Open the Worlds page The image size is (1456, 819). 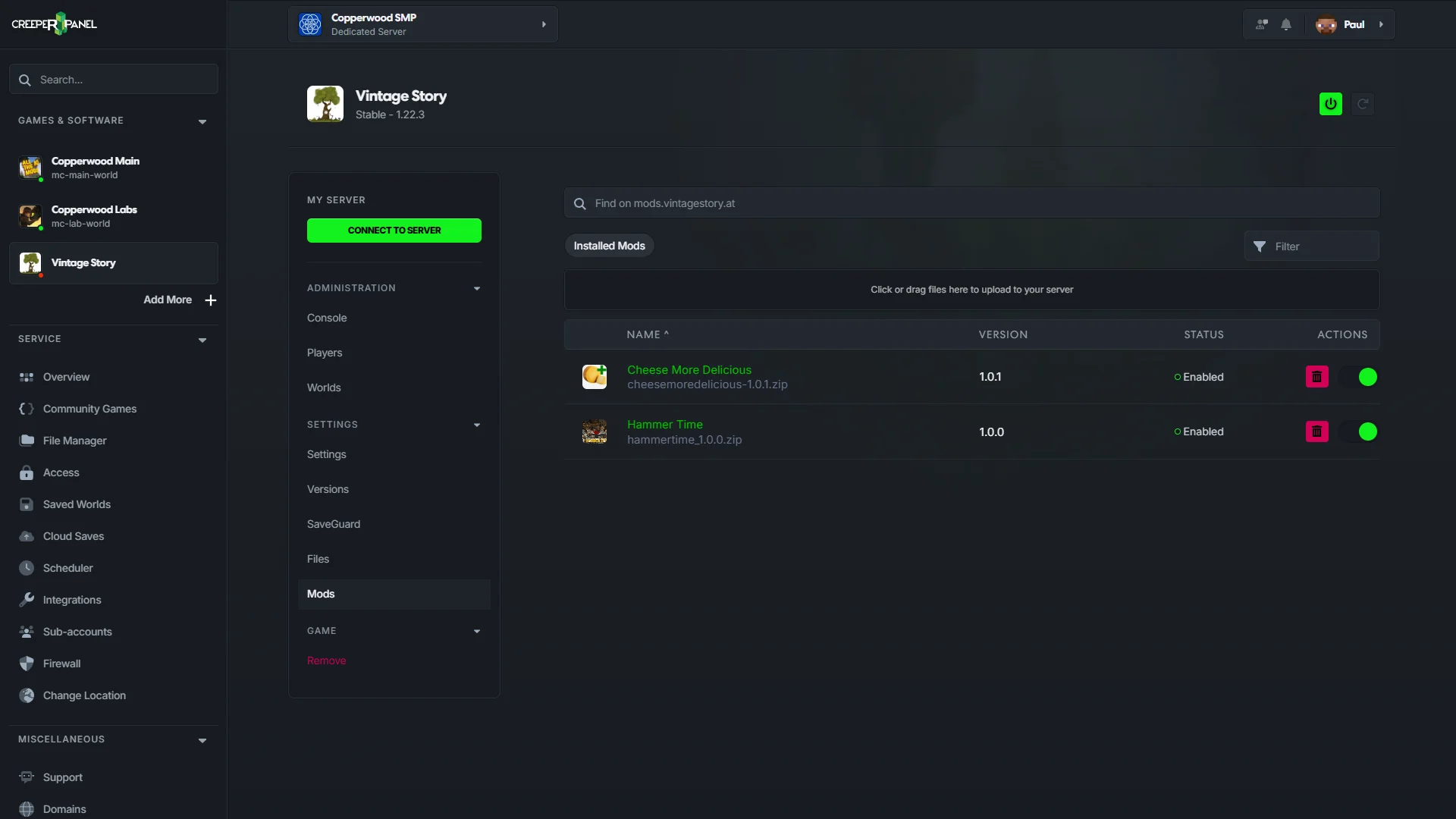(324, 388)
